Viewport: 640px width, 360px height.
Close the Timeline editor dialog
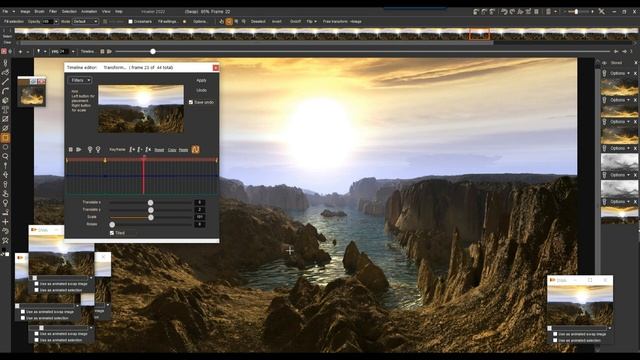216,67
